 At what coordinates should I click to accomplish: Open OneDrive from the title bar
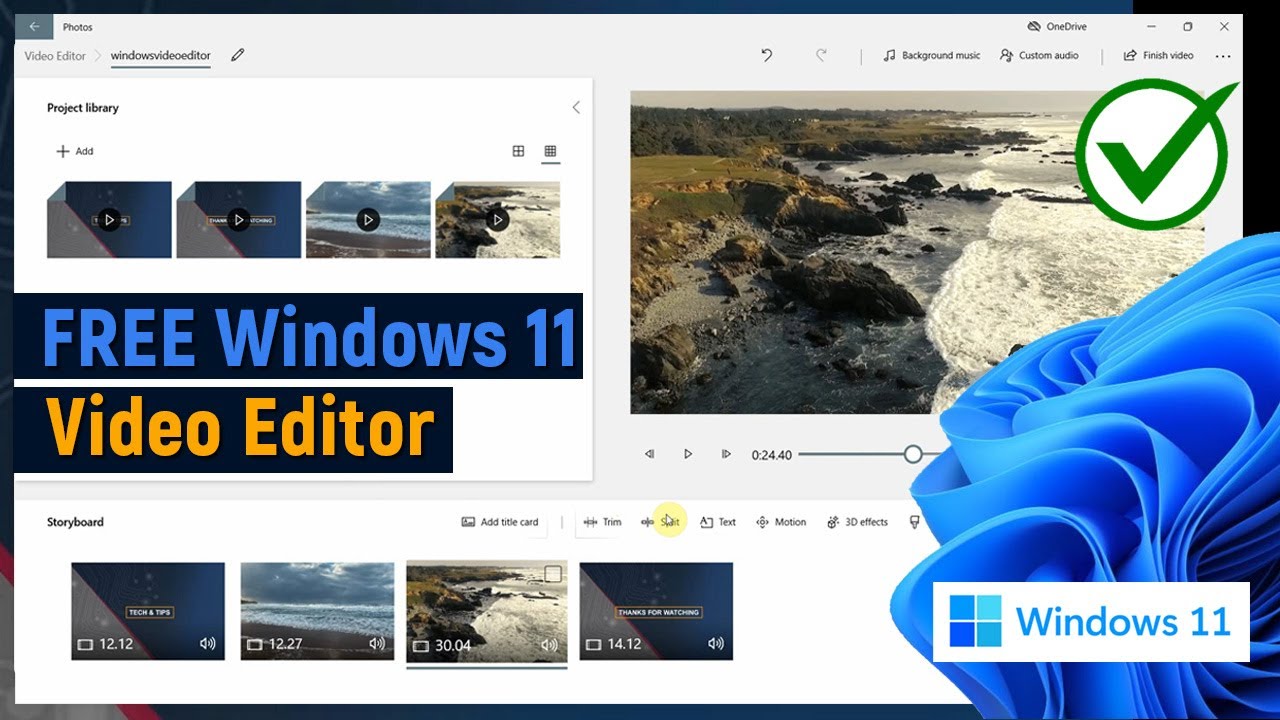point(1057,26)
